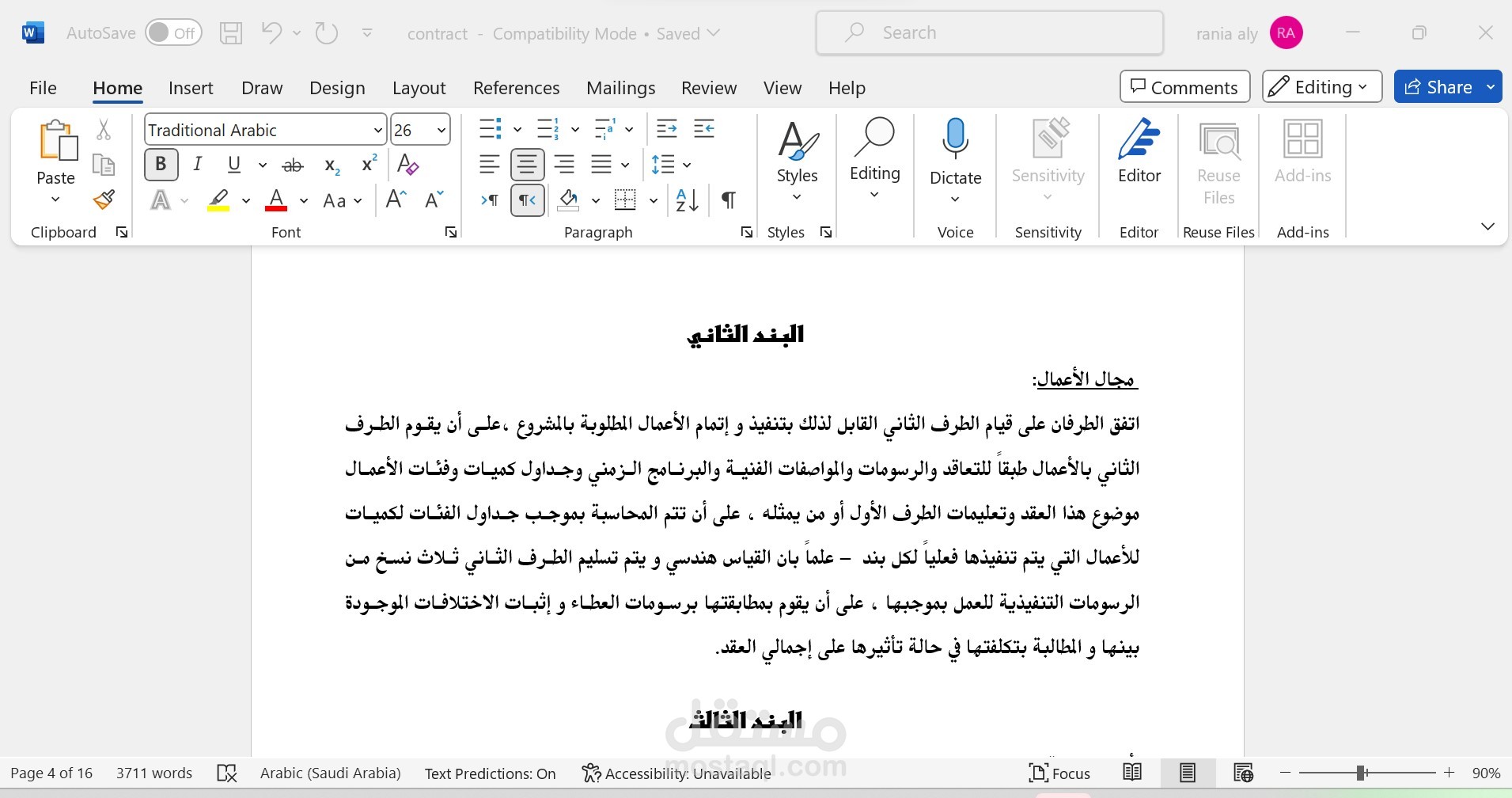Click Text Predictions: On status
Image resolution: width=1512 pixels, height=798 pixels.
(x=490, y=773)
